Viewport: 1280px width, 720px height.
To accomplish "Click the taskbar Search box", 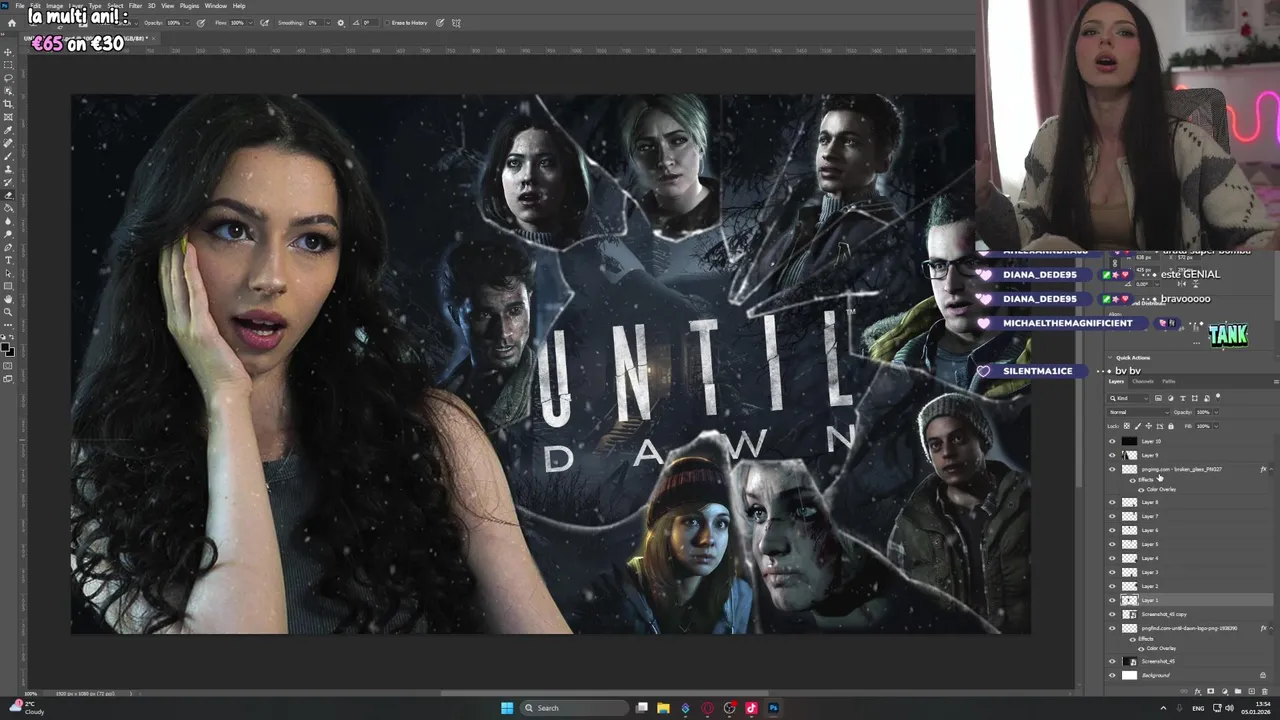I will click(575, 708).
